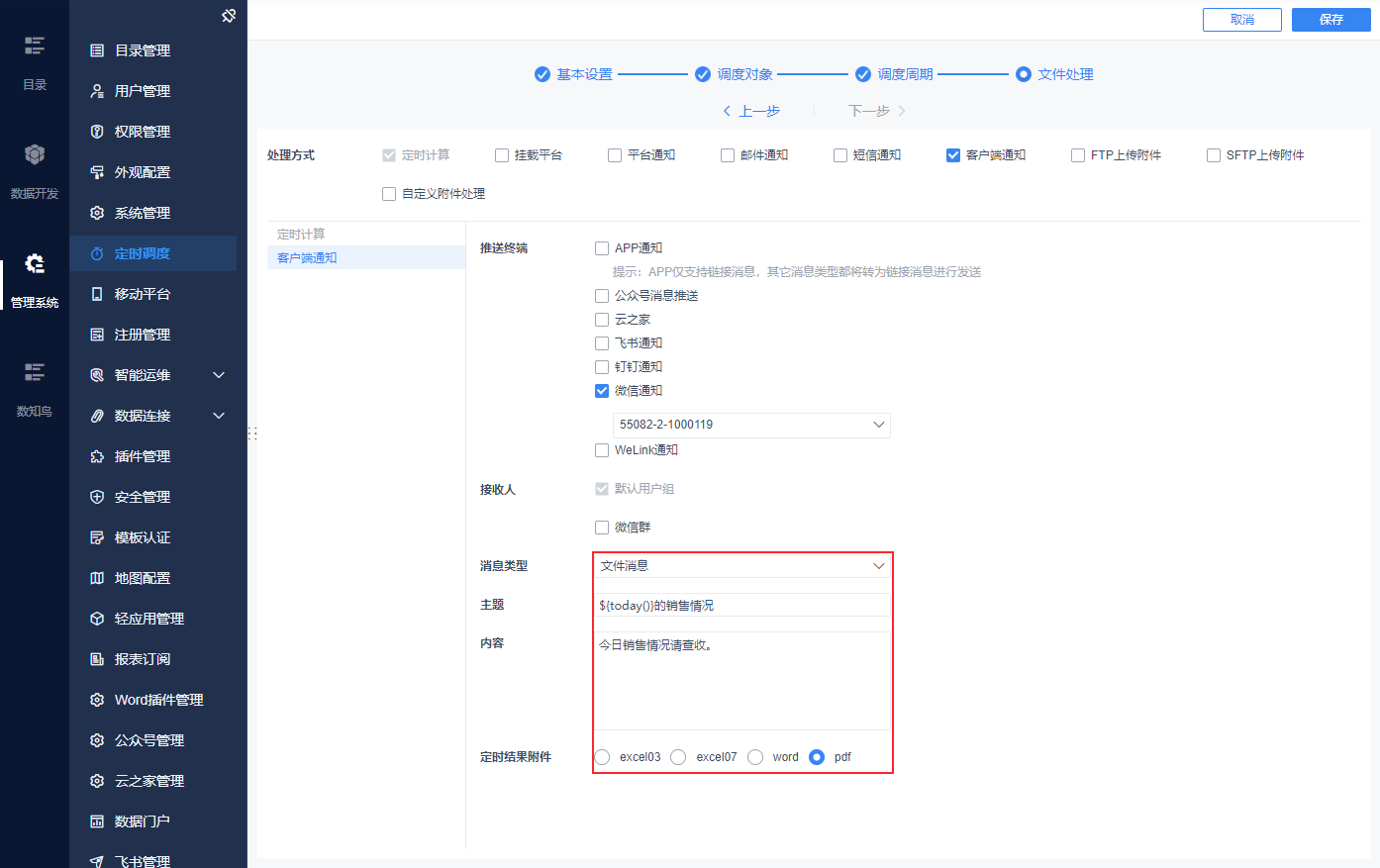Click the pin icon atop the sidebar
Viewport: 1380px width, 868px height.
click(x=229, y=16)
